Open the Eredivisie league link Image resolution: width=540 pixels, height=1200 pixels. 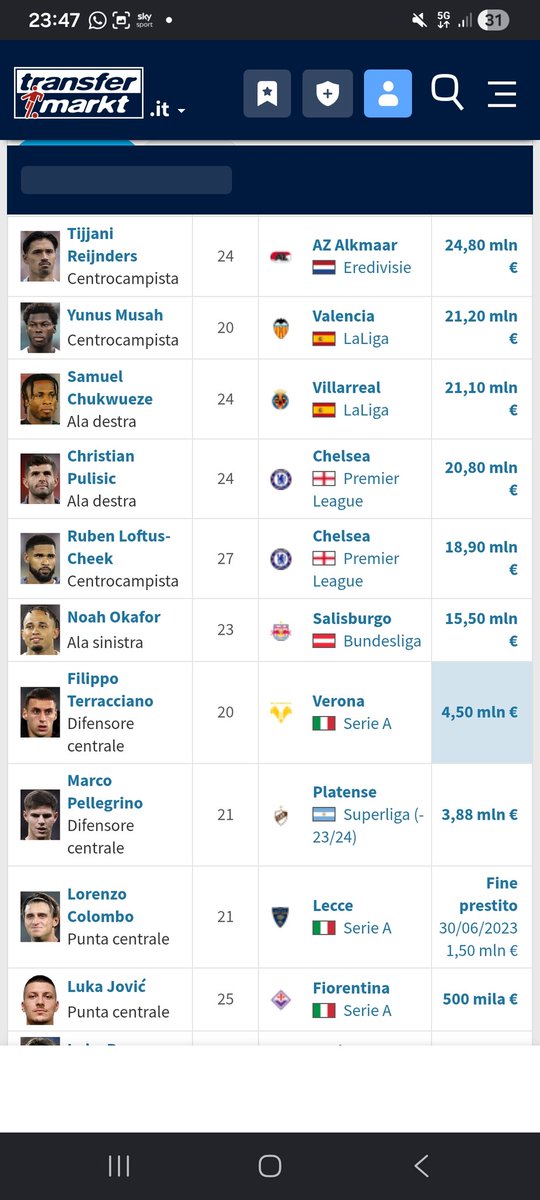click(x=377, y=267)
